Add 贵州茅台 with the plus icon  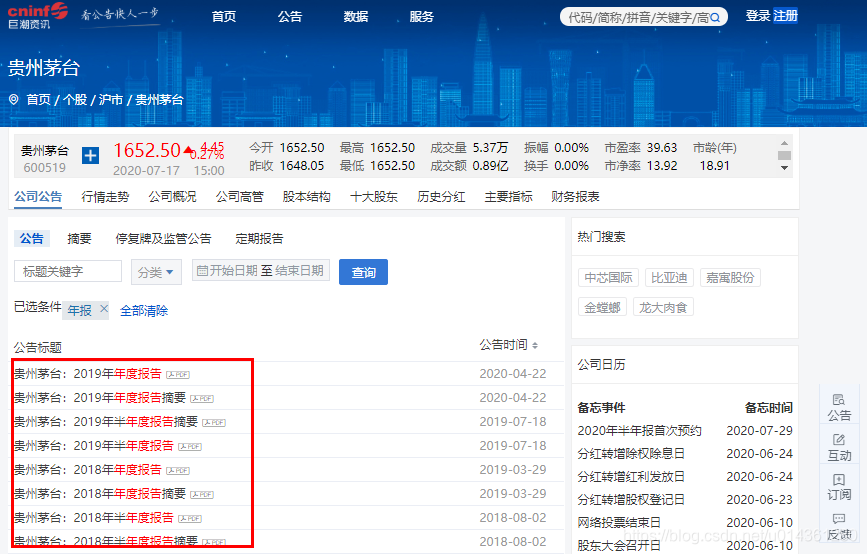coord(90,155)
